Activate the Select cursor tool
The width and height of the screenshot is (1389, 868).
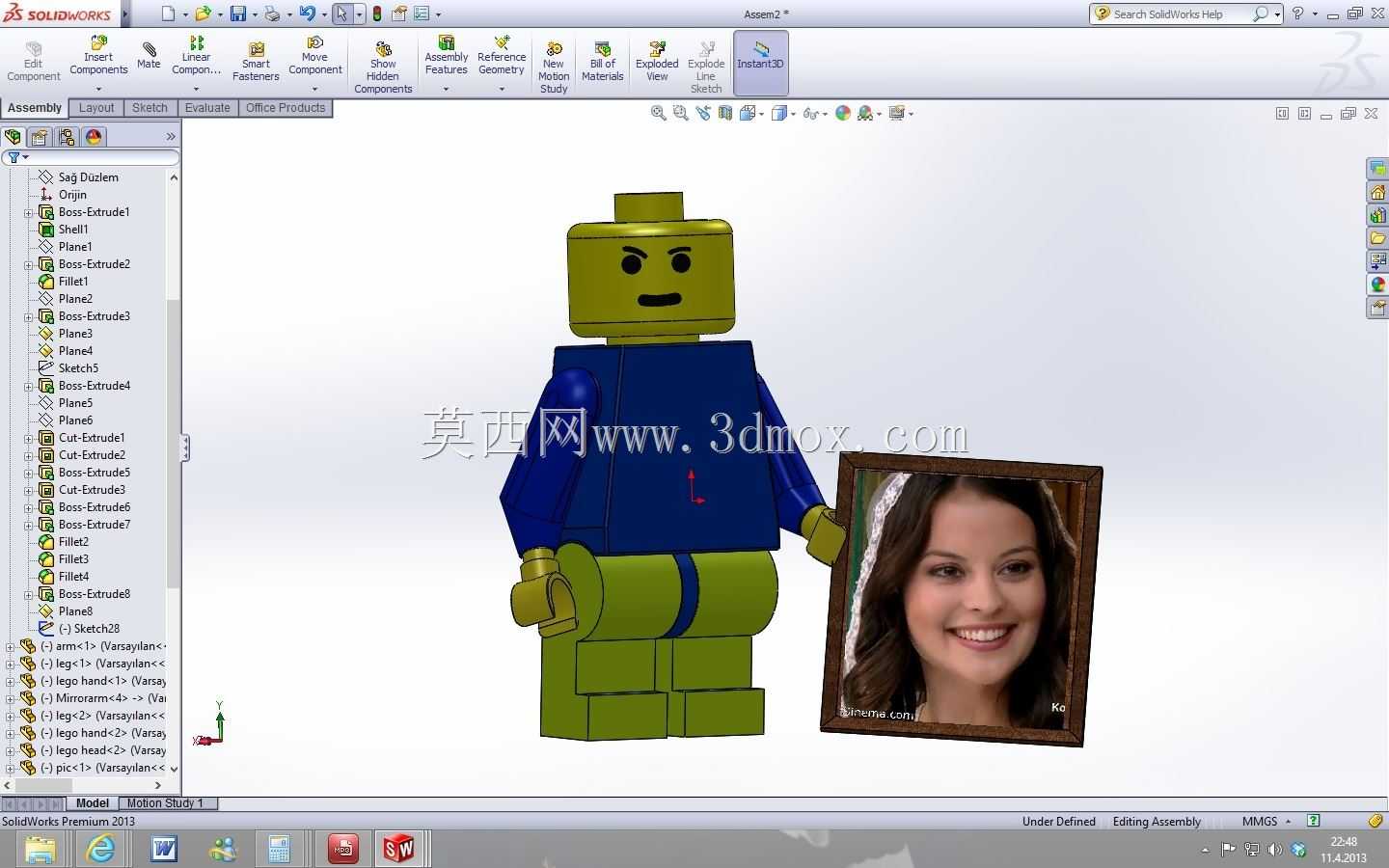click(x=341, y=14)
